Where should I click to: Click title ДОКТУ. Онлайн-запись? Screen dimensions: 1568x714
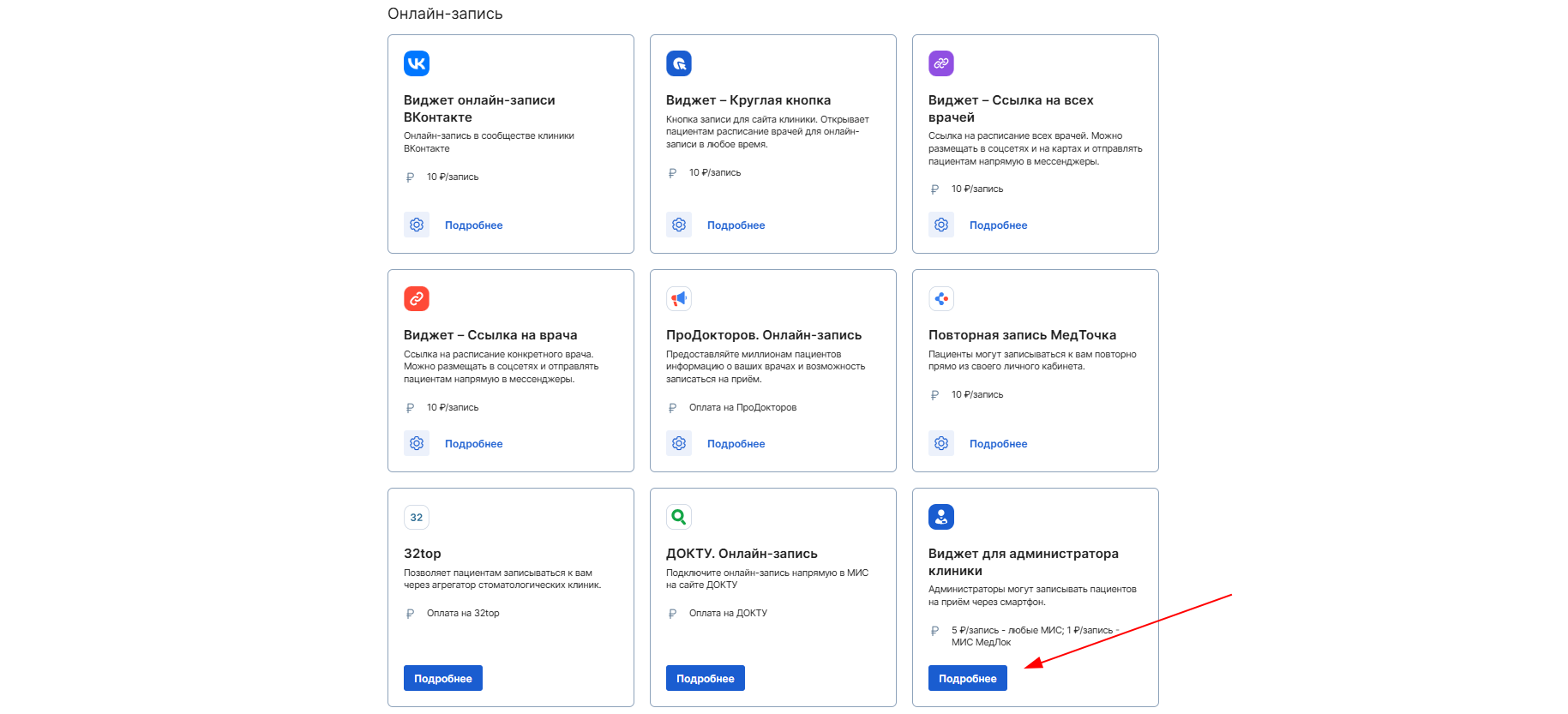click(x=742, y=554)
